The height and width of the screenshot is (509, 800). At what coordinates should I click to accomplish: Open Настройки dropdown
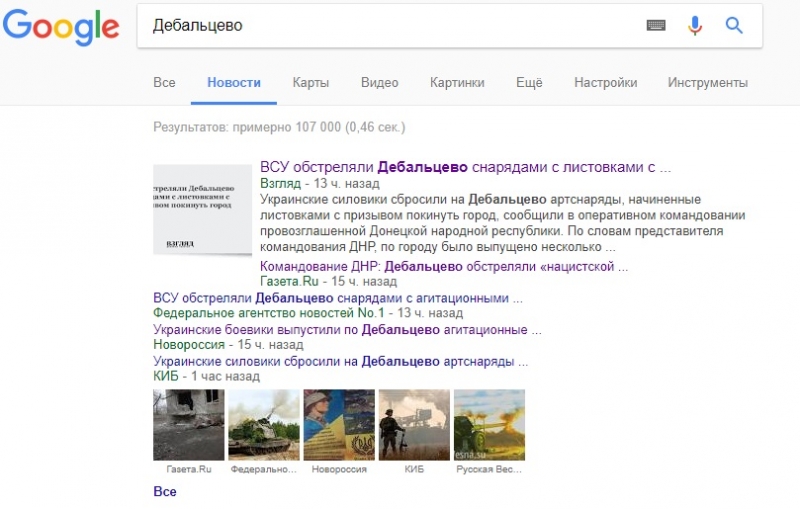[x=605, y=83]
